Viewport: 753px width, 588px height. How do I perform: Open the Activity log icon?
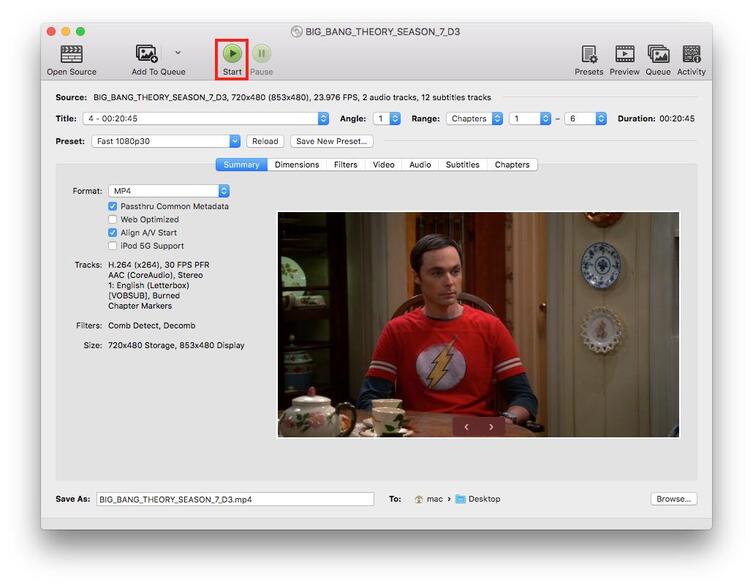tap(691, 54)
